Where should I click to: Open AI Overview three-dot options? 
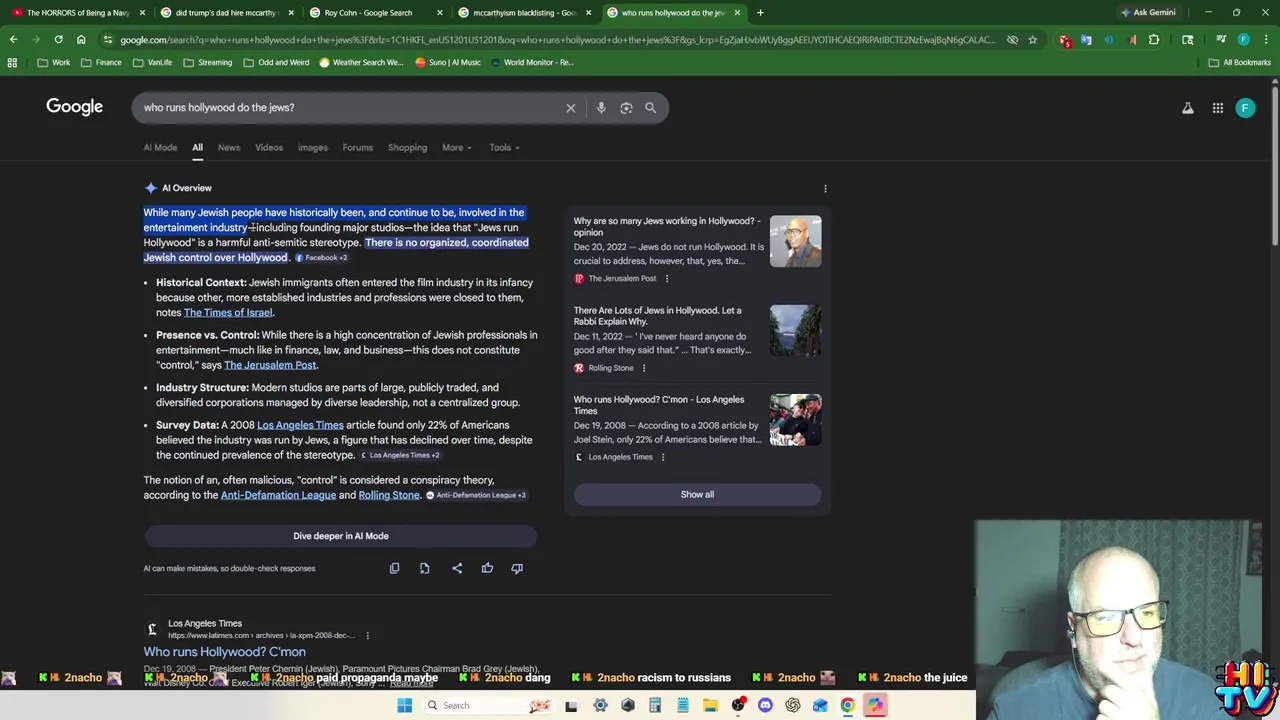[825, 188]
